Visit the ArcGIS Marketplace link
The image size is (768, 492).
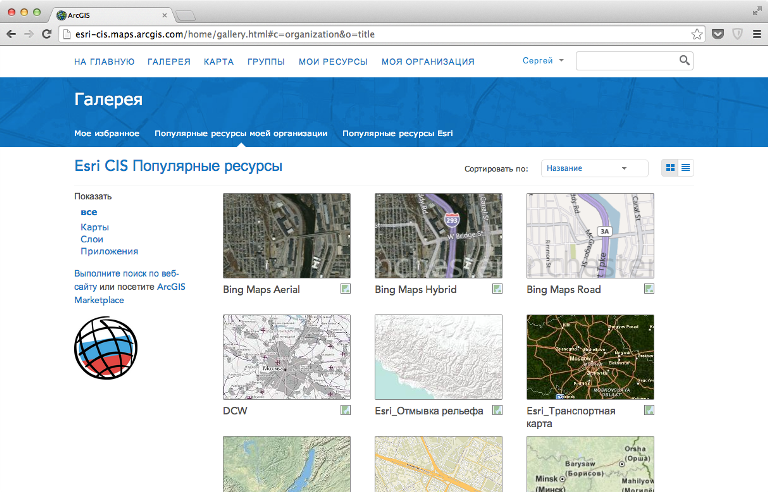pos(130,293)
